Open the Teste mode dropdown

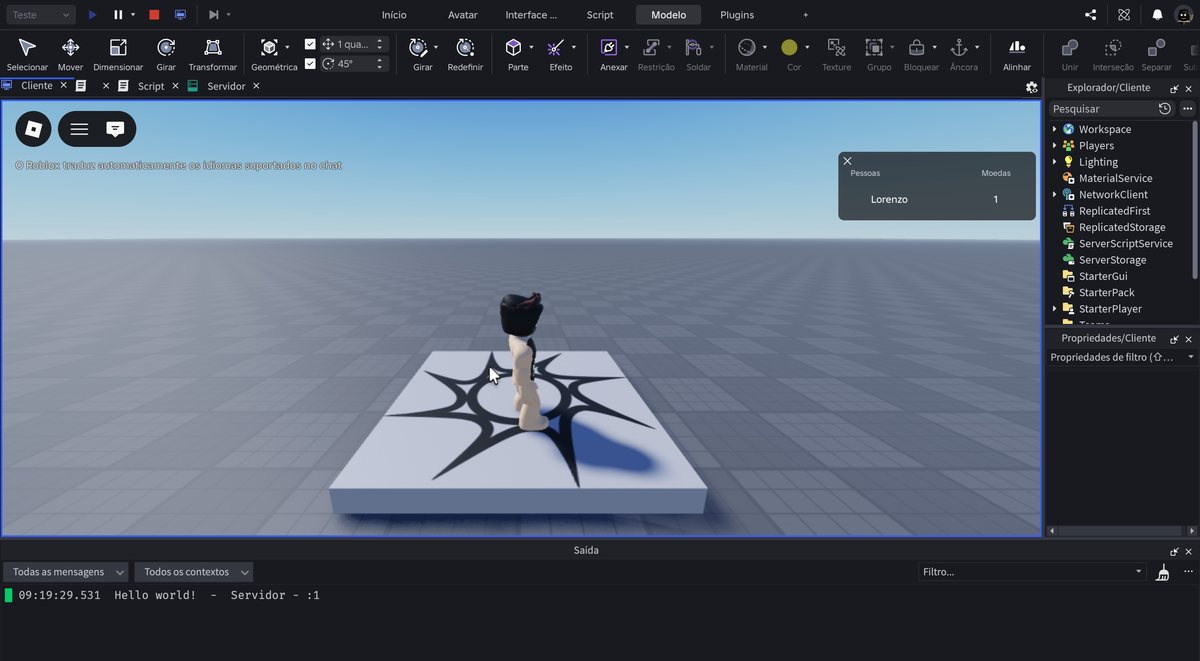pos(40,15)
